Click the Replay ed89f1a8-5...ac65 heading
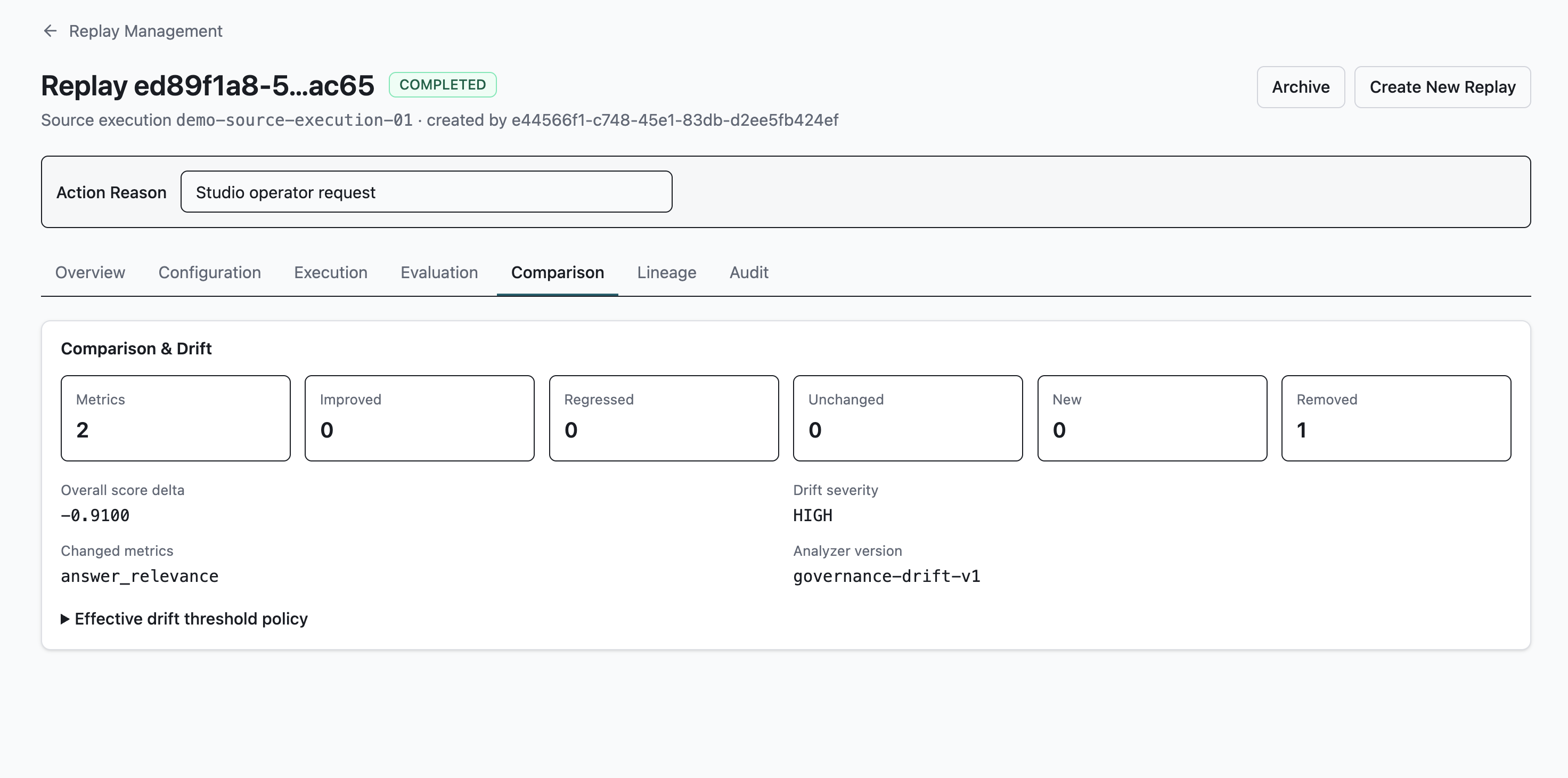 [x=208, y=85]
